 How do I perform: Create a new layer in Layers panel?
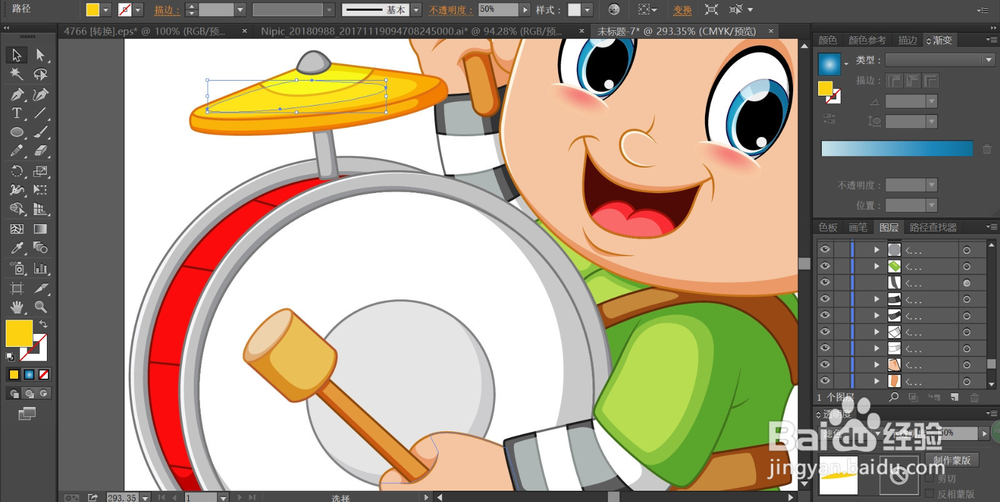click(x=954, y=397)
